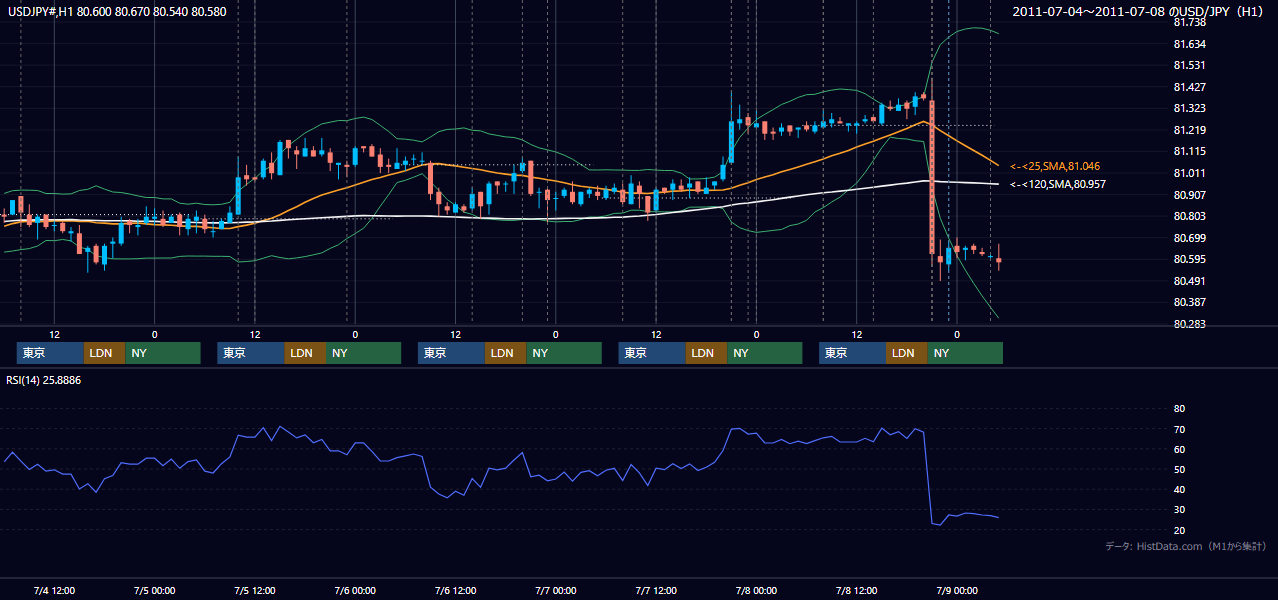Click the 東京 session box for 7/4

pos(51,353)
